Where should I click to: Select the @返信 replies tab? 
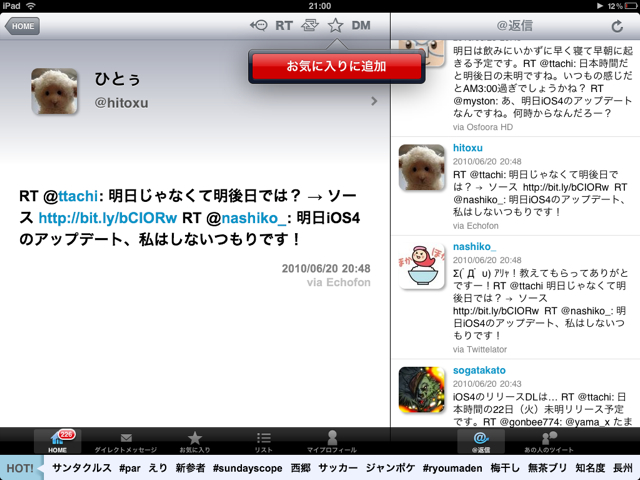pos(479,442)
